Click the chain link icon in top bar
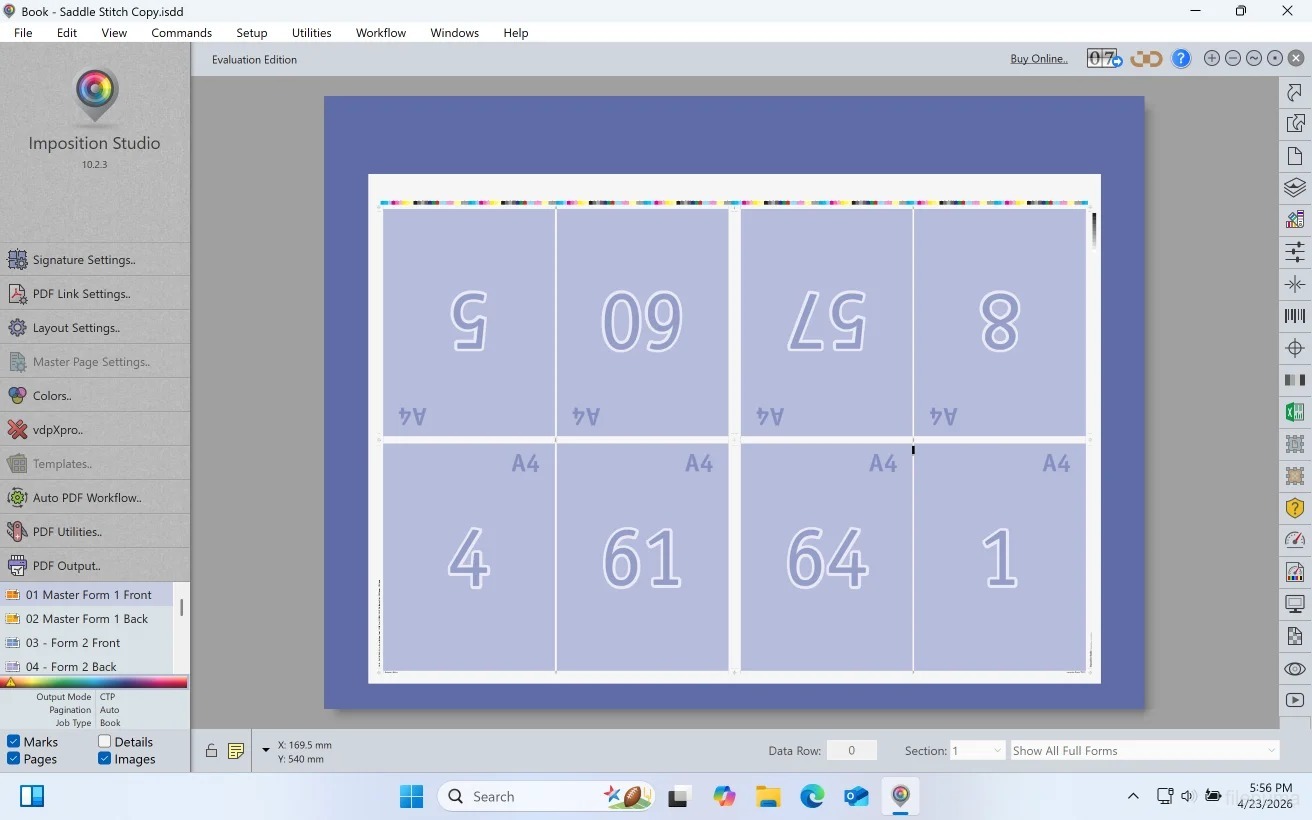 click(1146, 59)
